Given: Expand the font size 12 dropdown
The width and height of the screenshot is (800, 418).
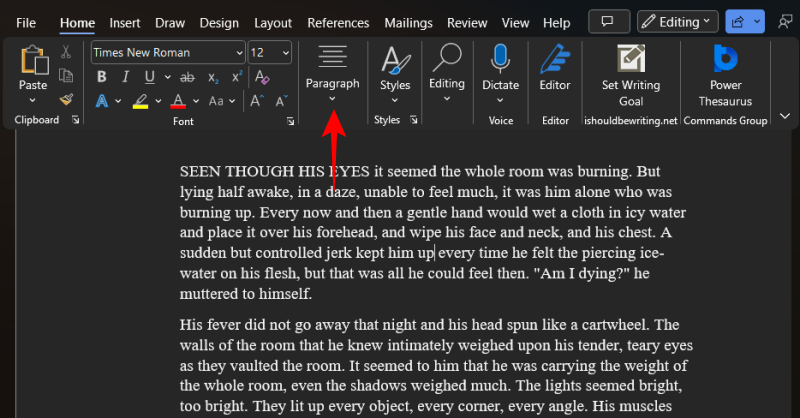Looking at the screenshot, I should click(x=287, y=52).
